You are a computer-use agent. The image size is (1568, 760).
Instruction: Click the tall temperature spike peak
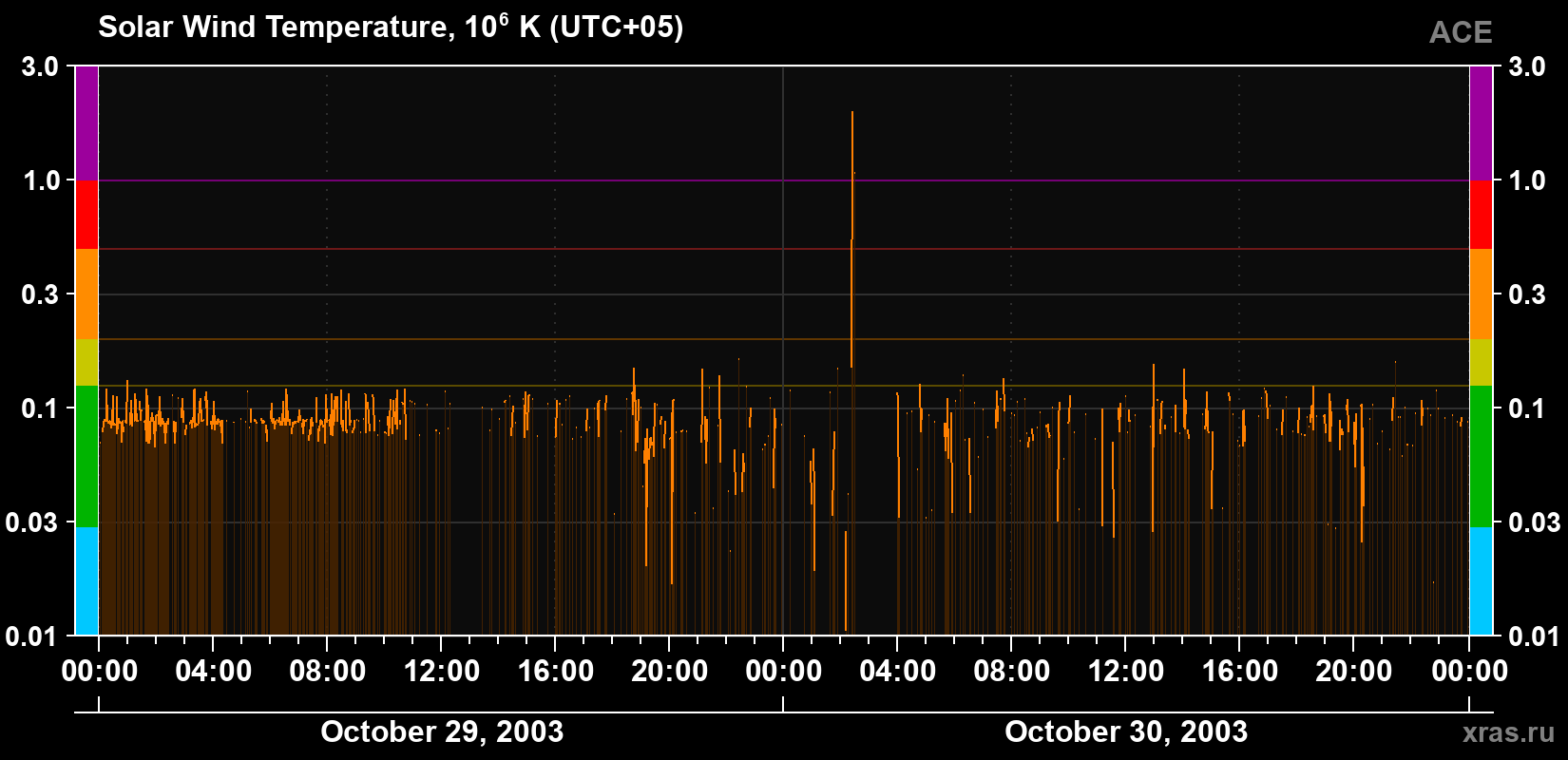click(x=852, y=113)
